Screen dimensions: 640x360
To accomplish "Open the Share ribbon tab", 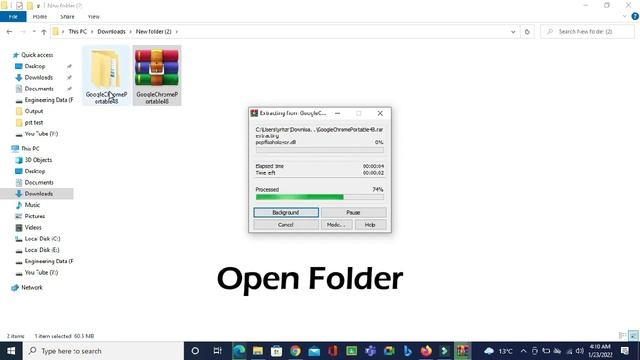I will point(67,17).
